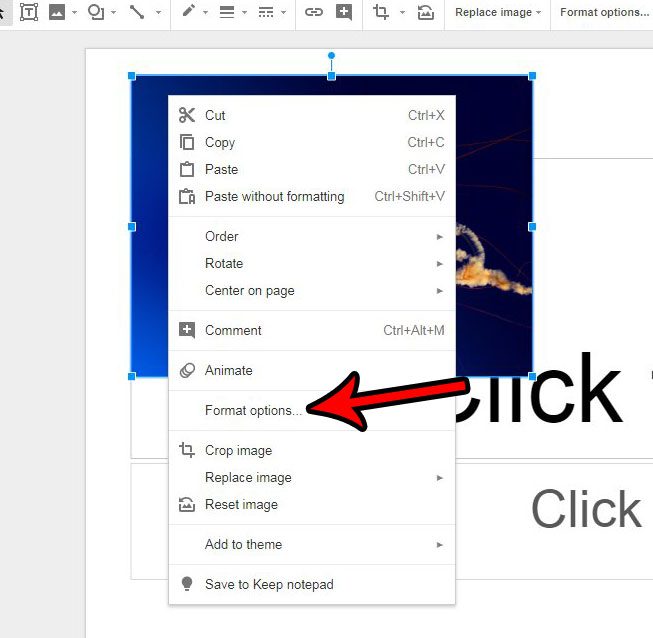Open the Border color dropdown arrow

[x=205, y=12]
